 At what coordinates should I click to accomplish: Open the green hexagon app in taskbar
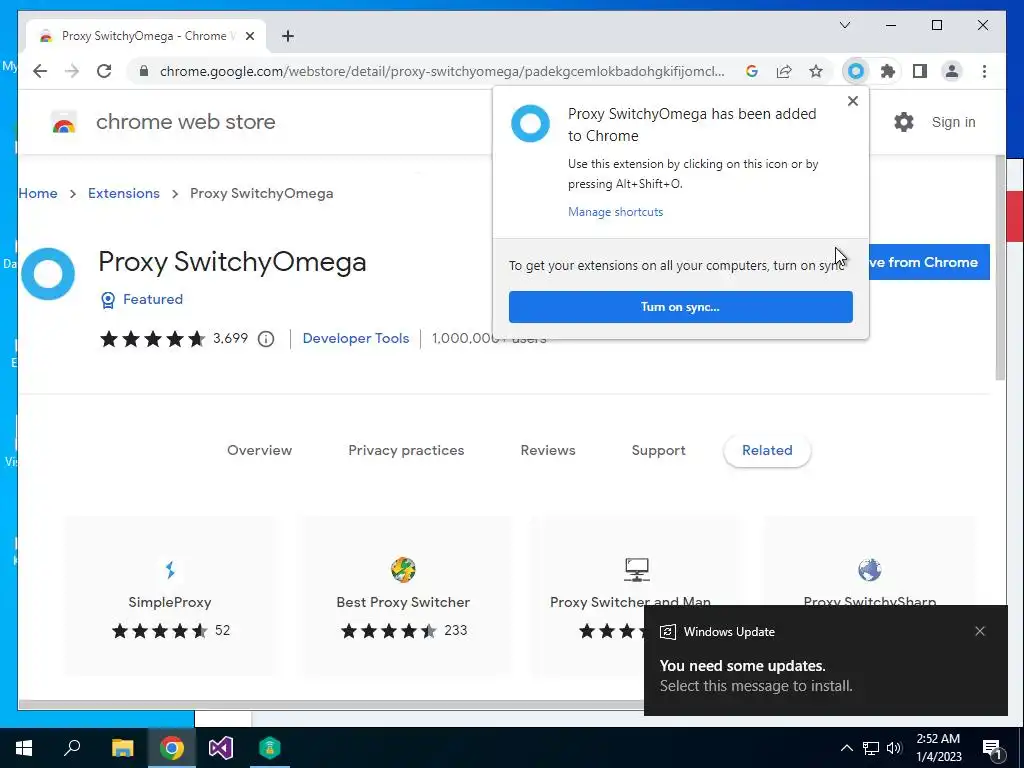[270, 748]
